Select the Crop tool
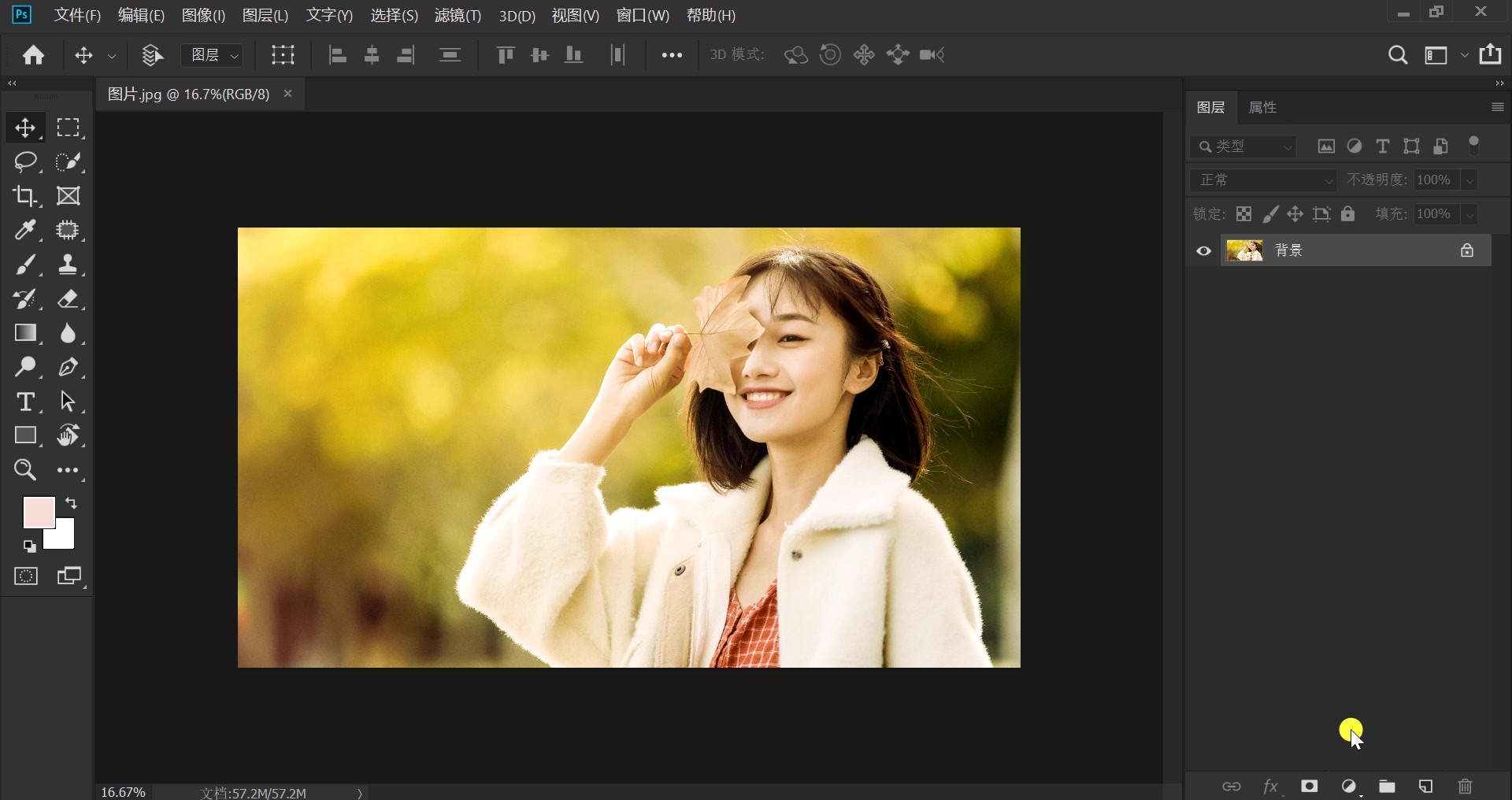 click(x=26, y=196)
